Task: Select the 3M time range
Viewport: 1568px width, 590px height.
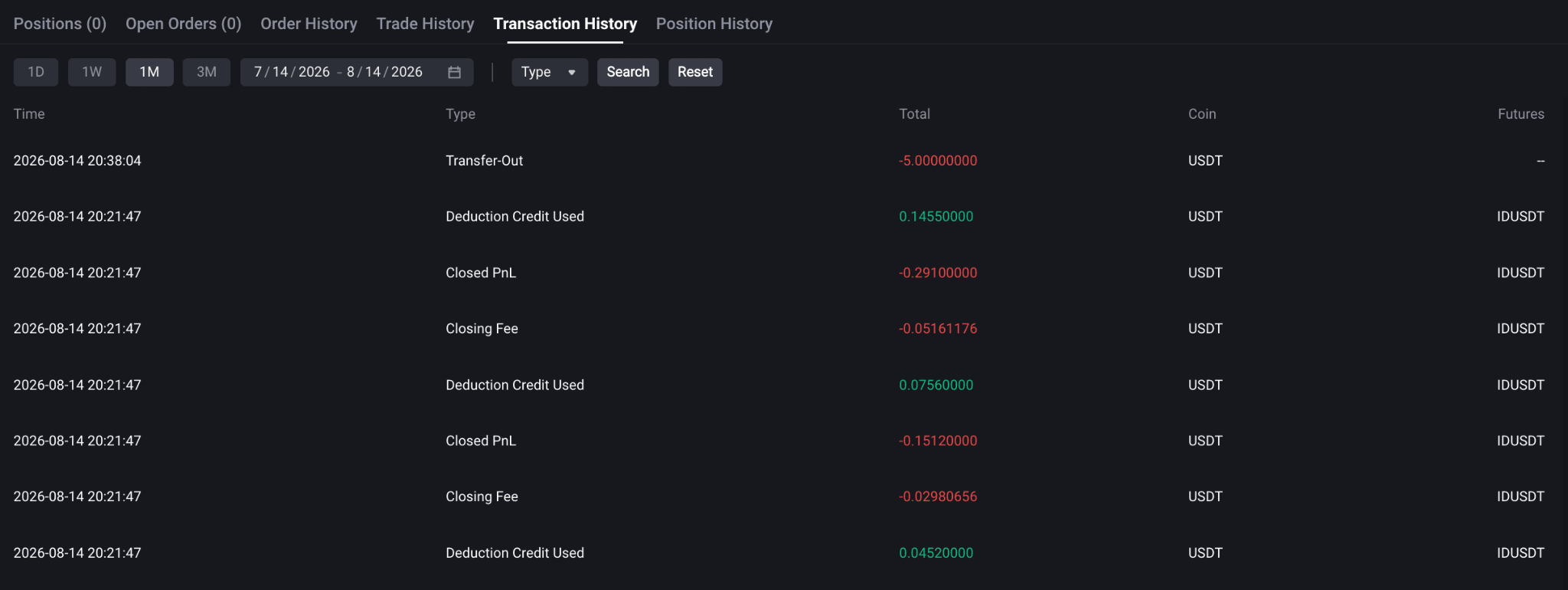Action: point(207,72)
